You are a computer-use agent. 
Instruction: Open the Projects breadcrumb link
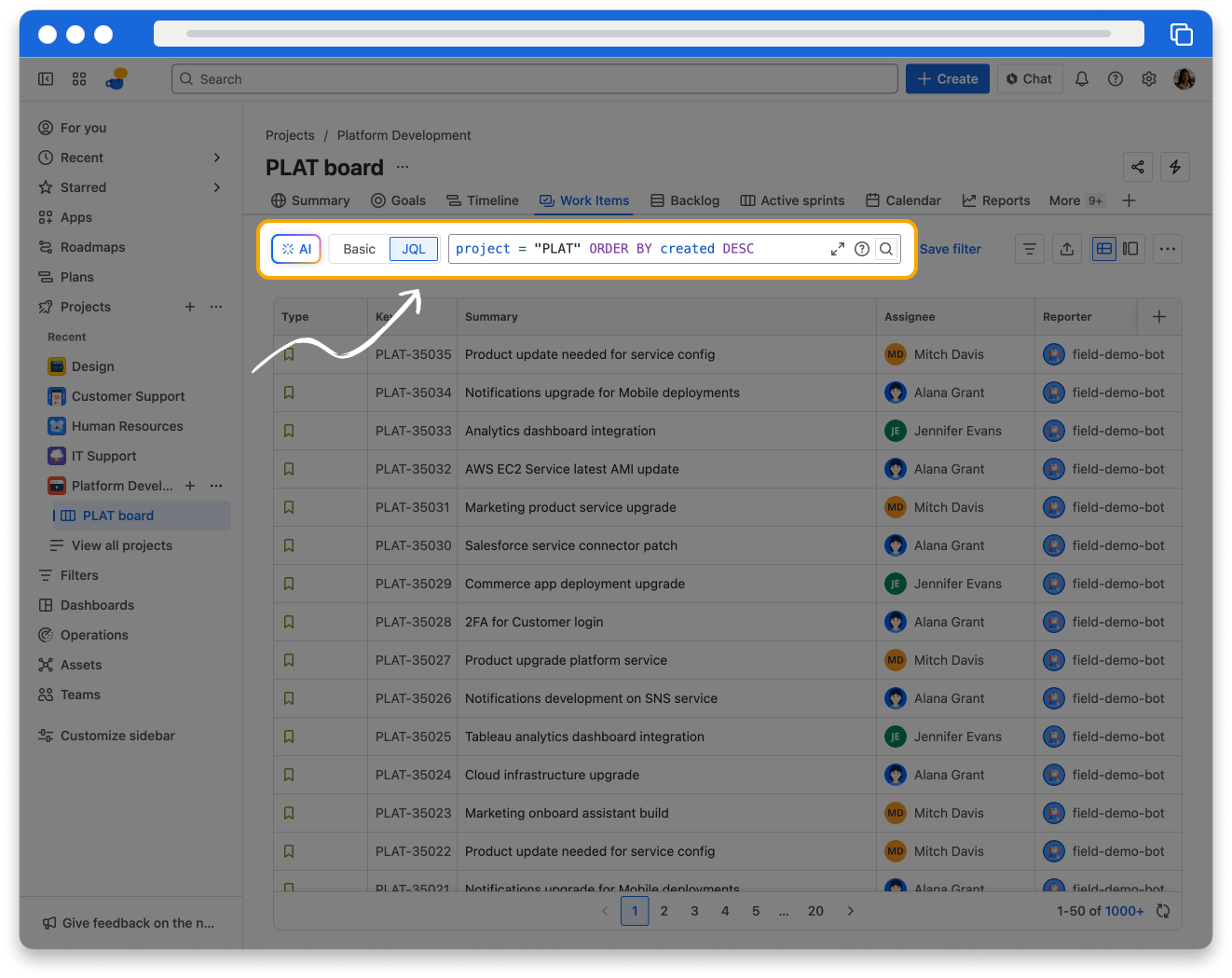(290, 135)
